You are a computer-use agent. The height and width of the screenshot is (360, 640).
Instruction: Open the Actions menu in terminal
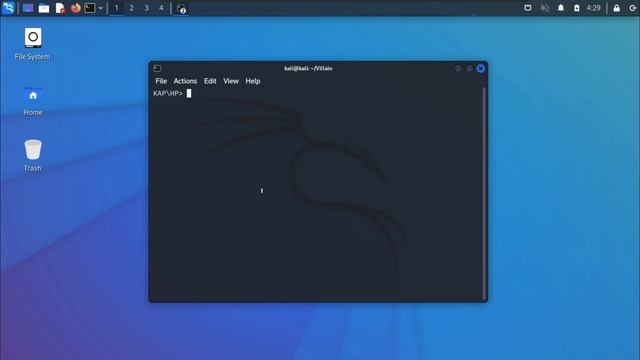pyautogui.click(x=185, y=81)
